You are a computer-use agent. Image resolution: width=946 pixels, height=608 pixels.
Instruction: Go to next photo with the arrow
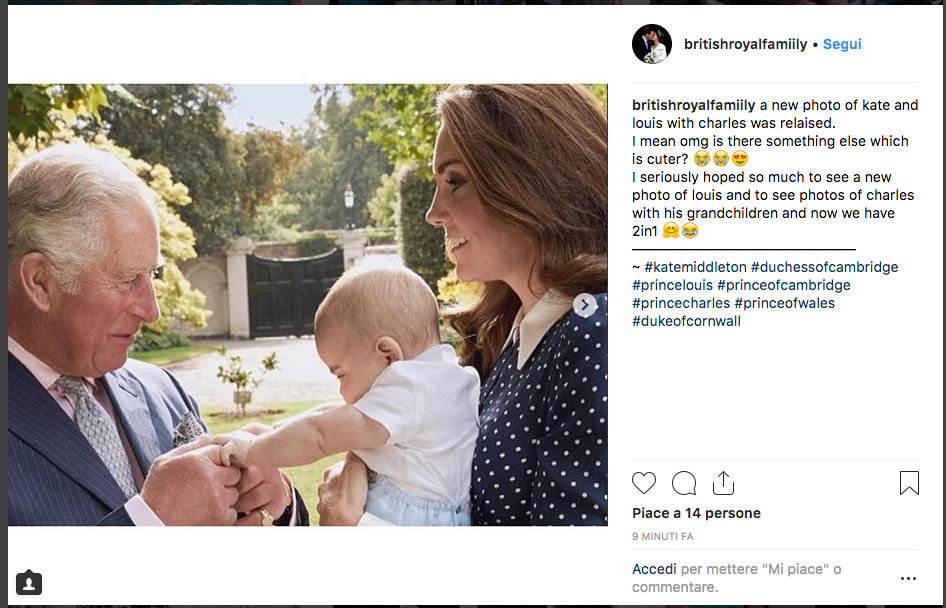point(585,305)
